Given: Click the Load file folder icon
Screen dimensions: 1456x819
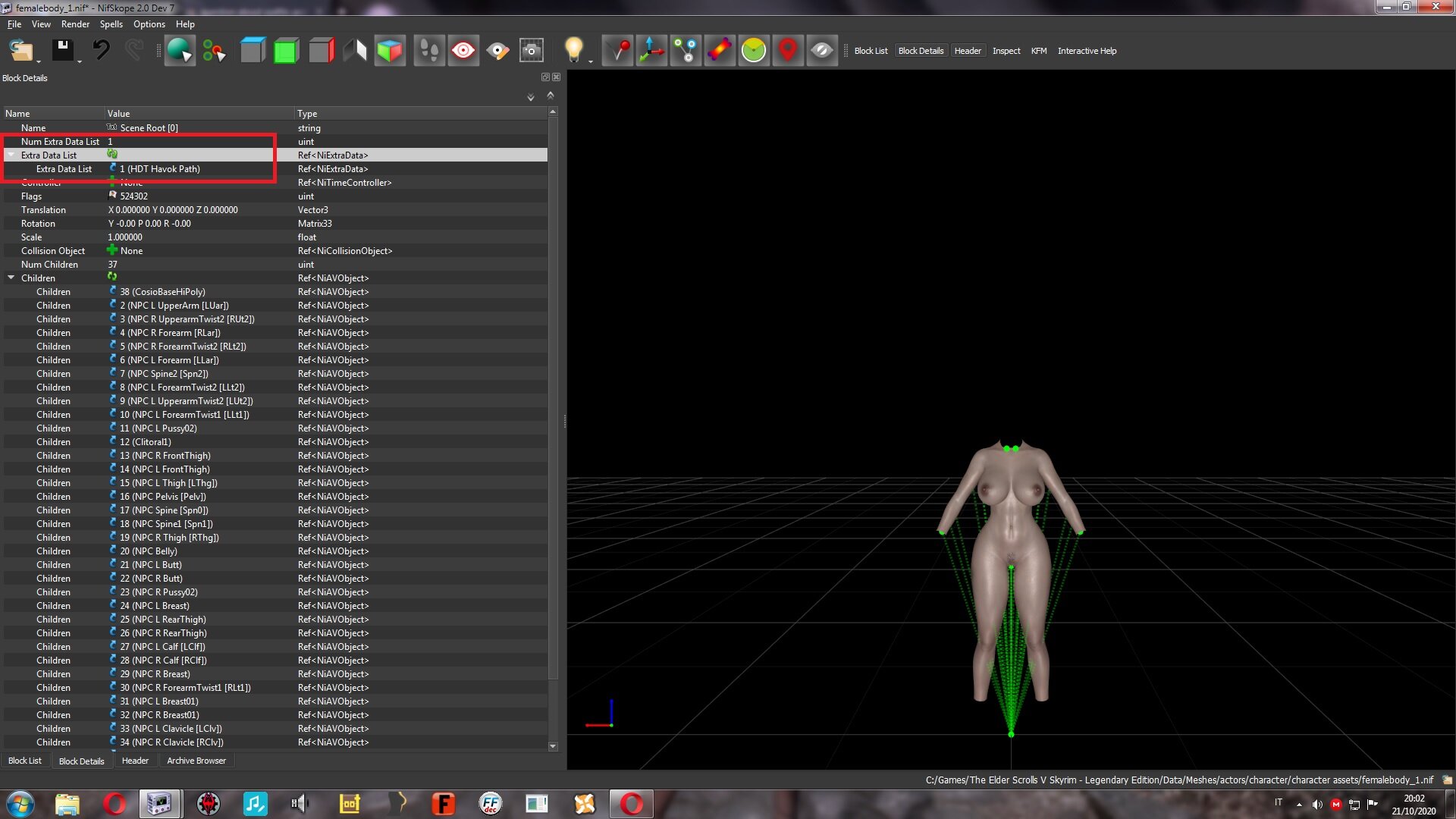Looking at the screenshot, I should point(20,51).
